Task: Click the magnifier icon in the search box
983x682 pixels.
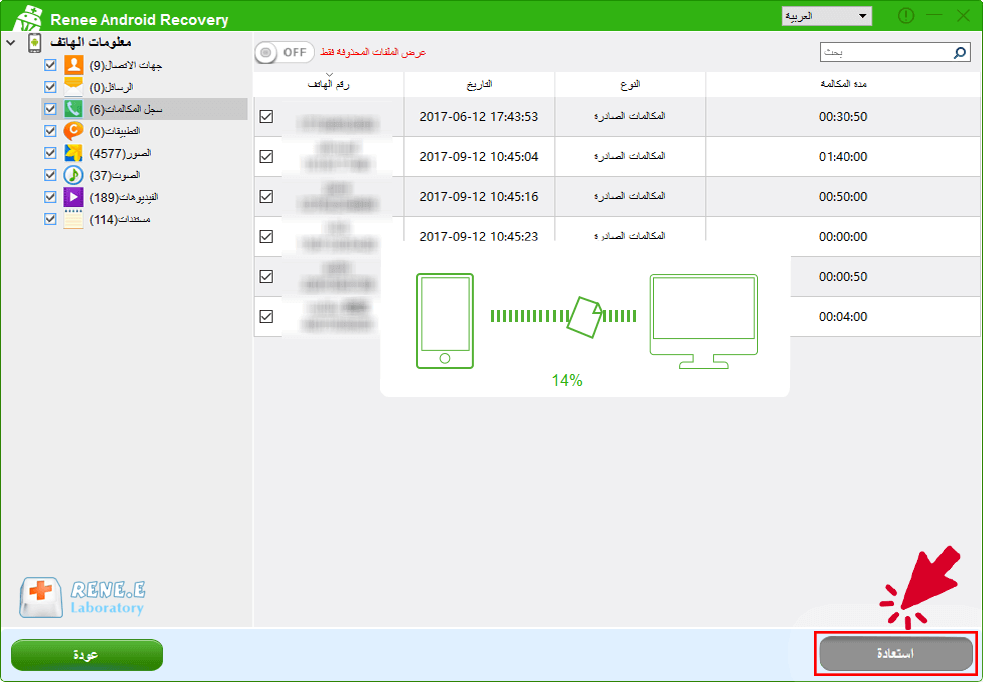Action: tap(960, 53)
